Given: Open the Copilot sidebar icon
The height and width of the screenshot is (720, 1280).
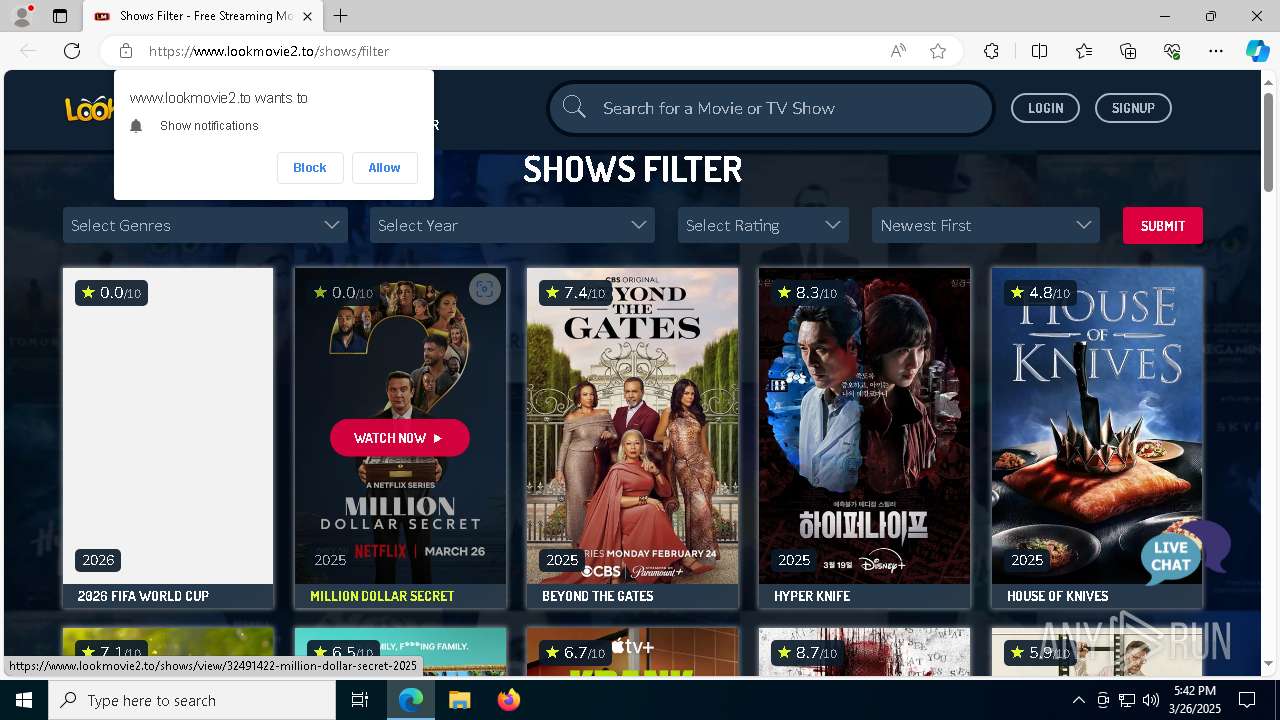Looking at the screenshot, I should point(1257,51).
